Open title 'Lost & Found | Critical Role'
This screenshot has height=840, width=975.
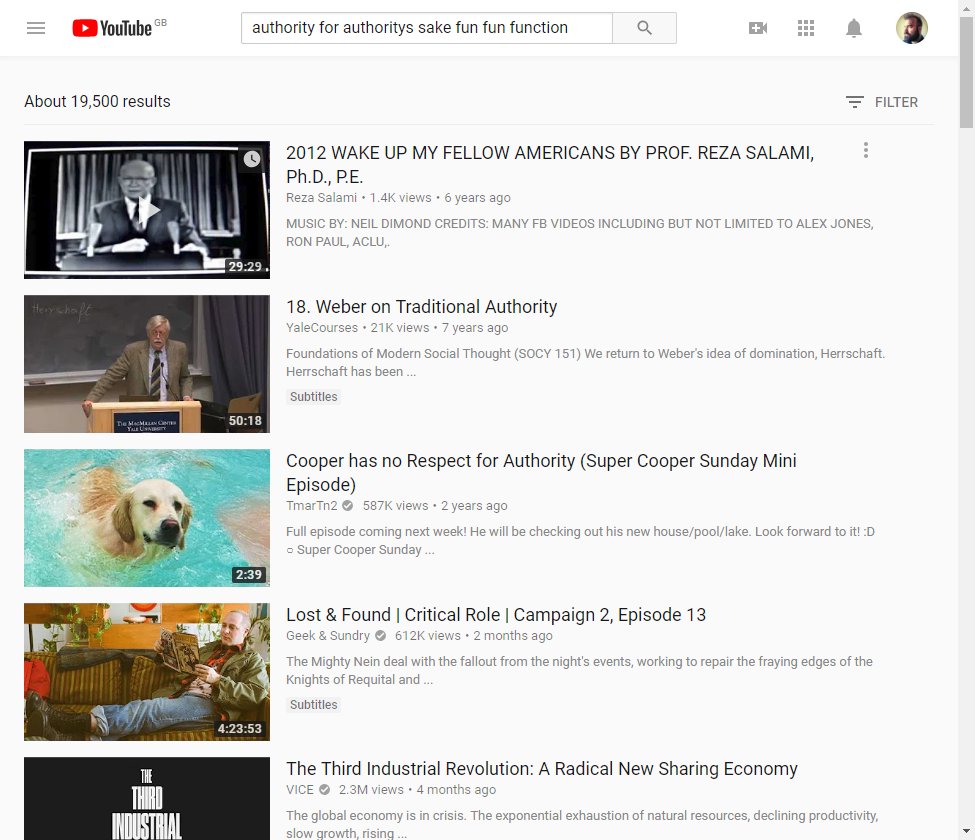[496, 615]
